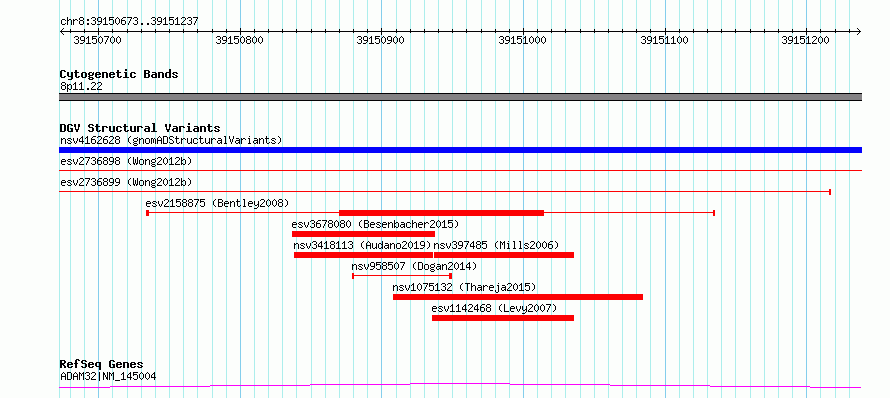This screenshot has height=398, width=890.
Task: Open the esv2736898 (Wong2012b) variant label
Action: [x=126, y=161]
